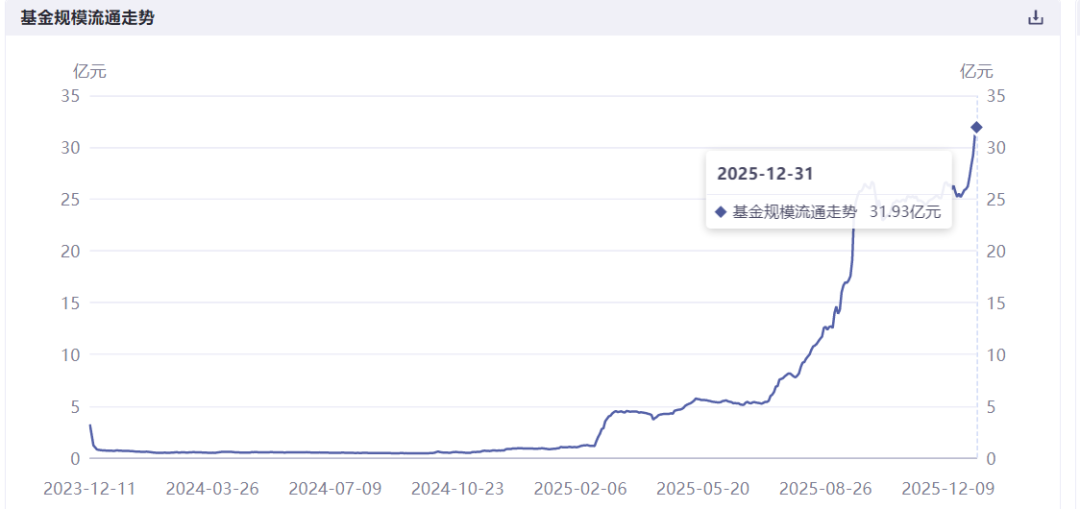This screenshot has width=1080, height=509.
Task: Click x-axis date 2024-07-09
Action: (335, 488)
